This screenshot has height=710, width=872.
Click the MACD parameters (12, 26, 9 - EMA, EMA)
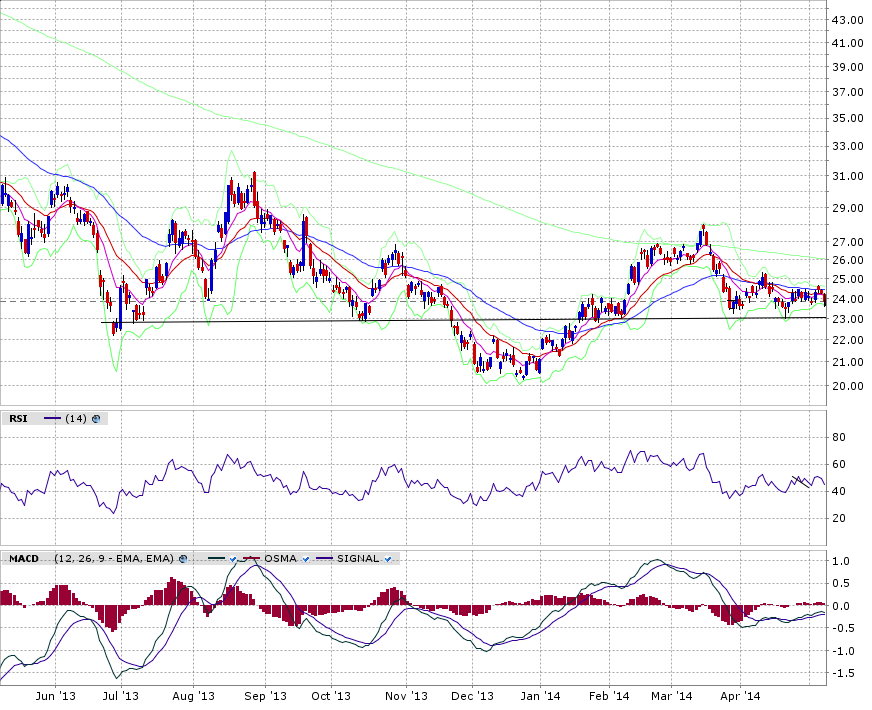coord(114,558)
